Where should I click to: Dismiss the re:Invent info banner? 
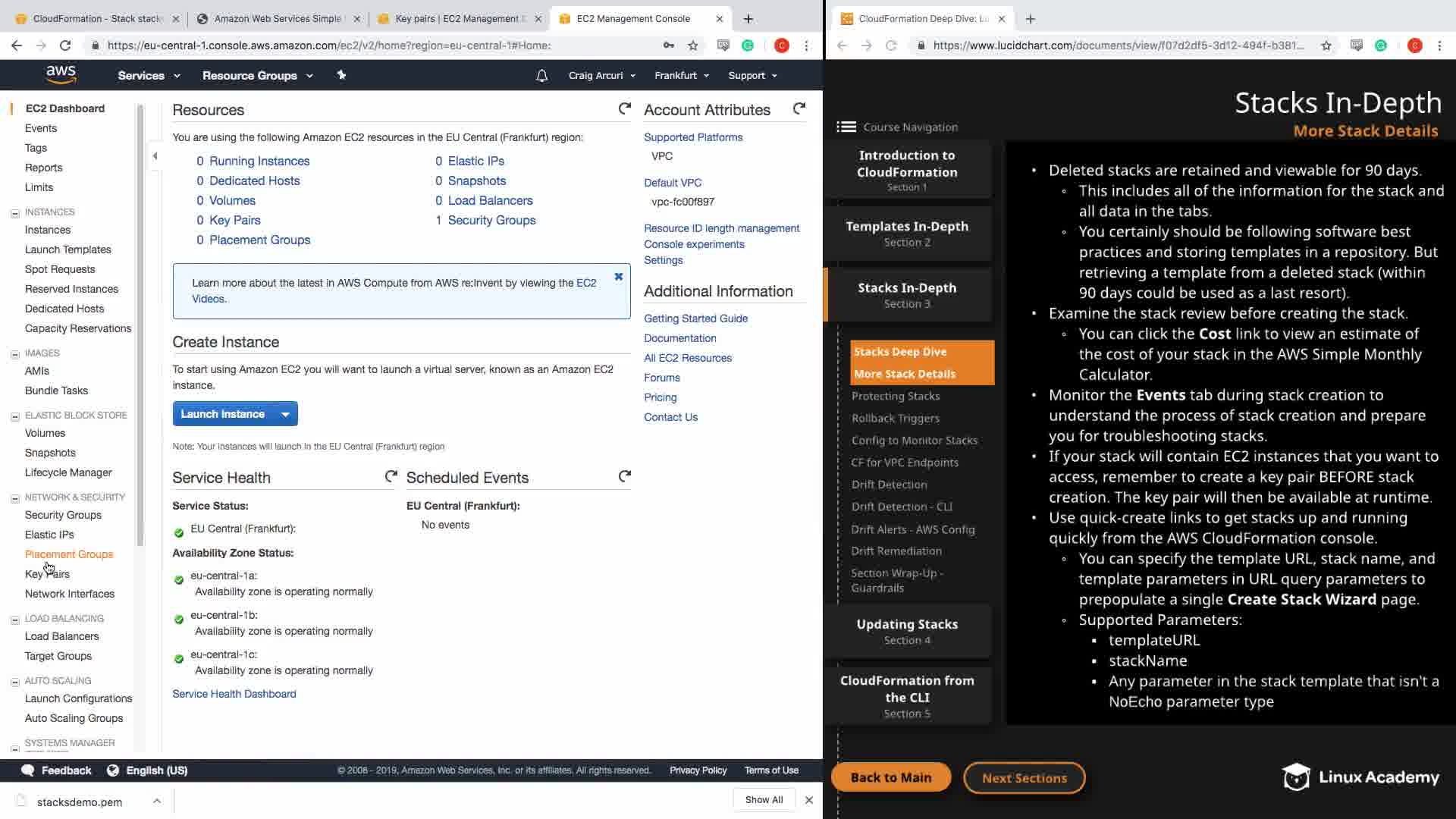(x=618, y=277)
